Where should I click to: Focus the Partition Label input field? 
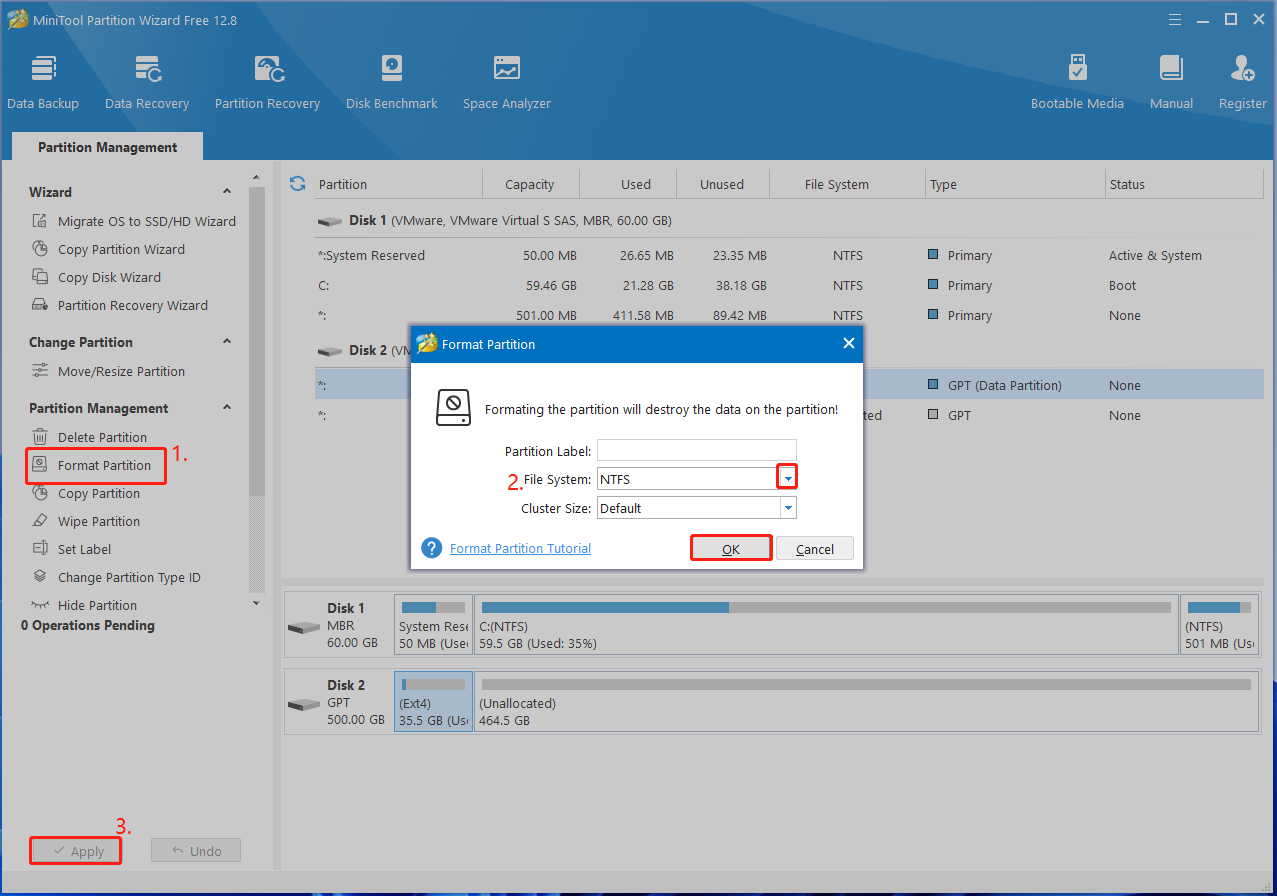pos(697,450)
